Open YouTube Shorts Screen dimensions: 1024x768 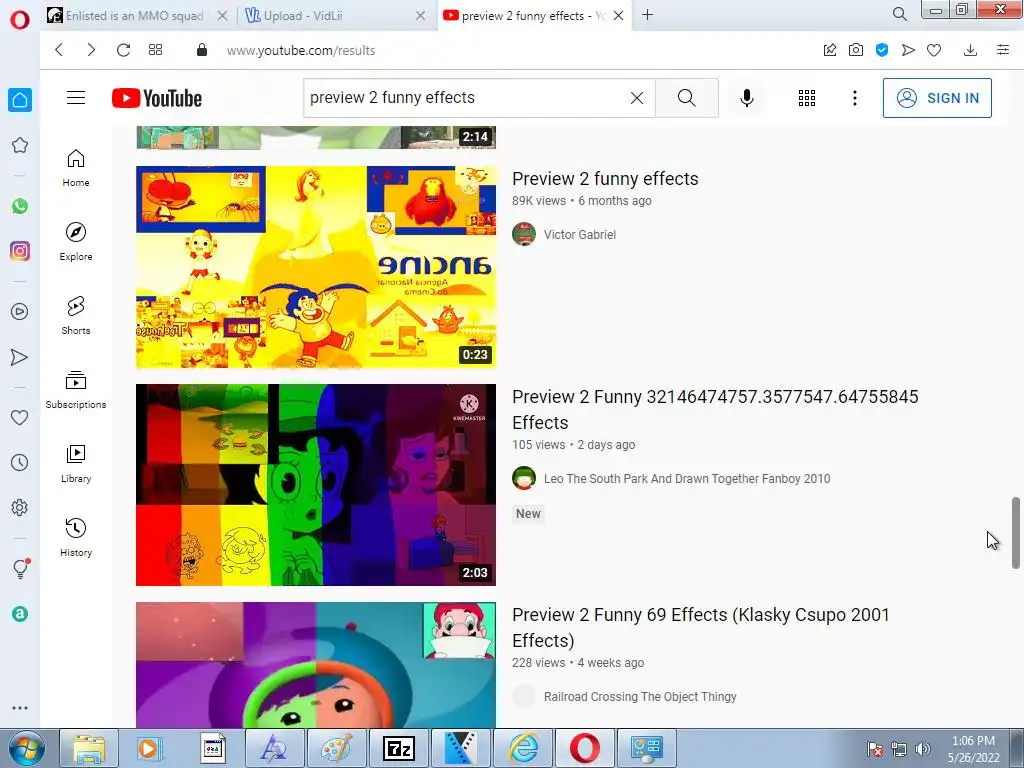click(76, 315)
